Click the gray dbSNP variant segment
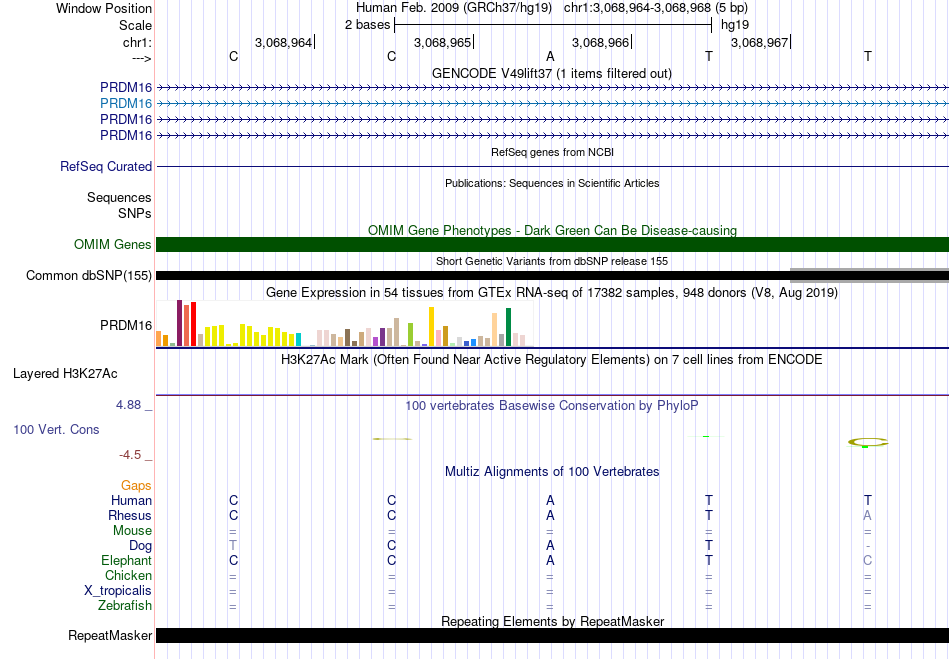The image size is (950, 659). point(869,276)
